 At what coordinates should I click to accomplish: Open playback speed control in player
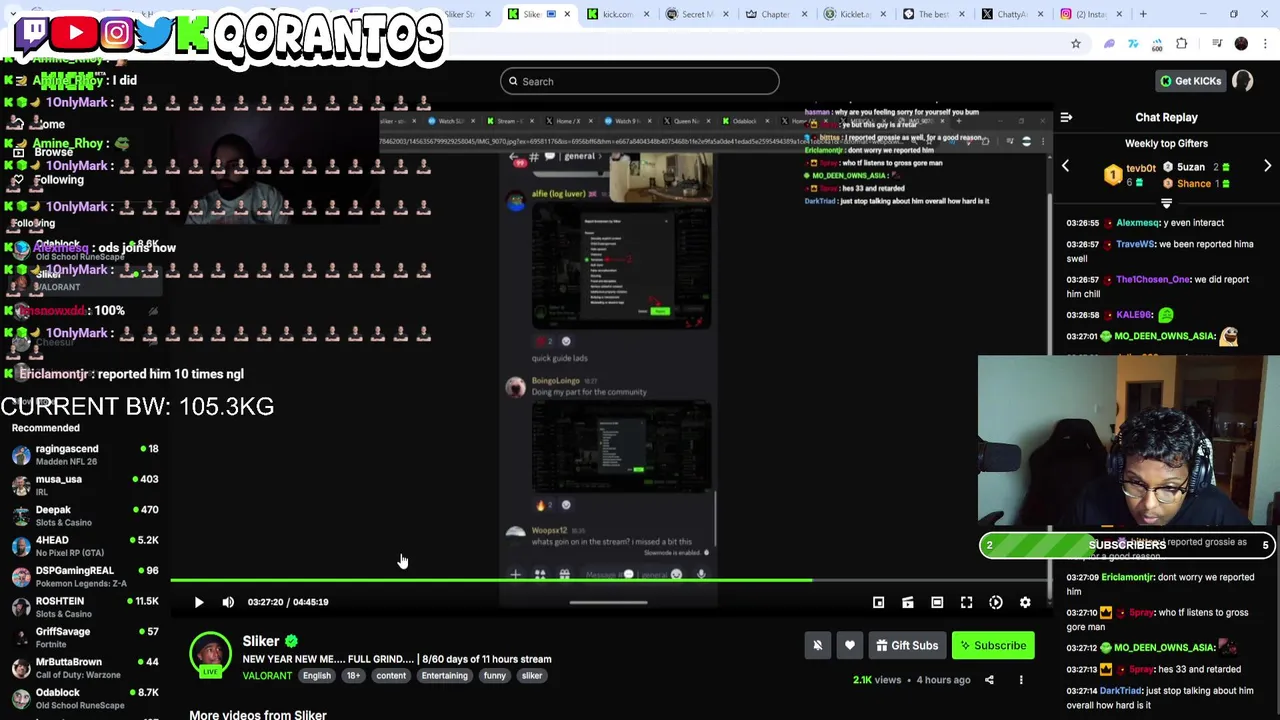tap(996, 602)
